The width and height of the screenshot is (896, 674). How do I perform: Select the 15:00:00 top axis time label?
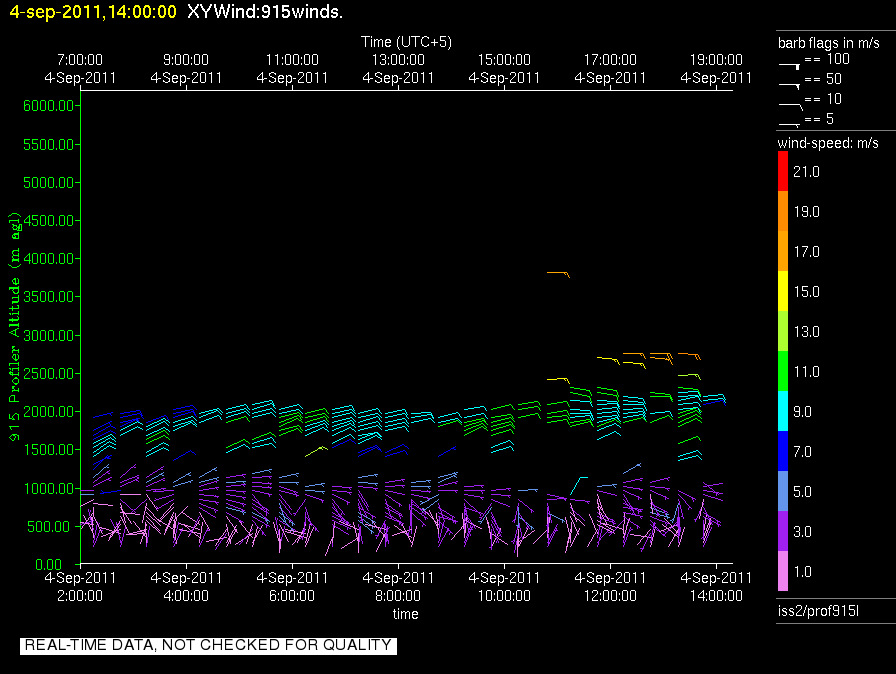point(504,60)
